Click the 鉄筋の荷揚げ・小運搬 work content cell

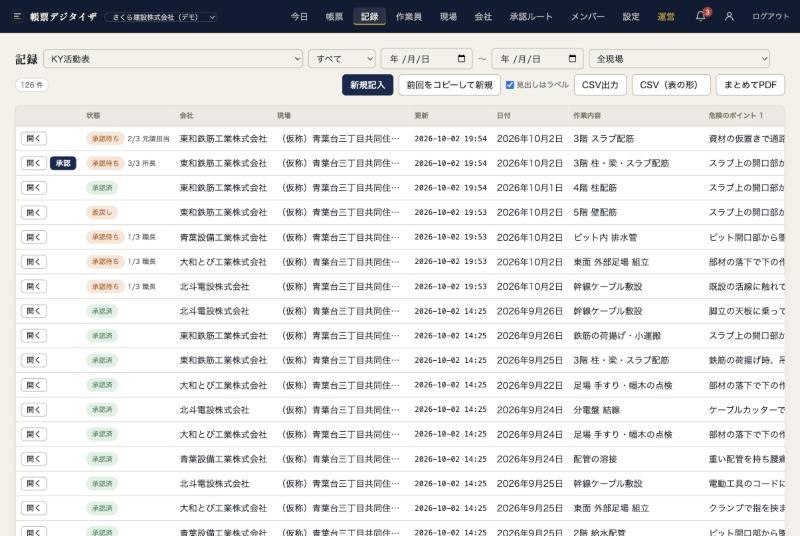(x=617, y=336)
